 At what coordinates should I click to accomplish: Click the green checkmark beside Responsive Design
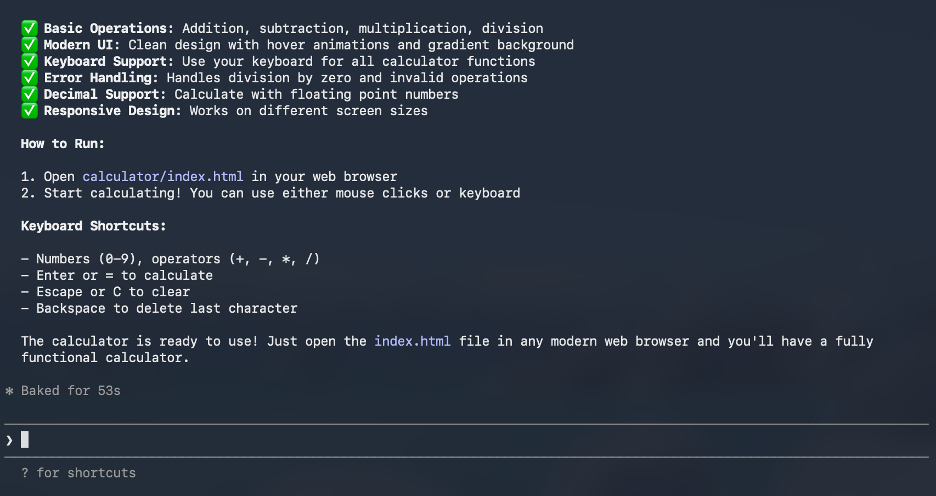pyautogui.click(x=29, y=111)
